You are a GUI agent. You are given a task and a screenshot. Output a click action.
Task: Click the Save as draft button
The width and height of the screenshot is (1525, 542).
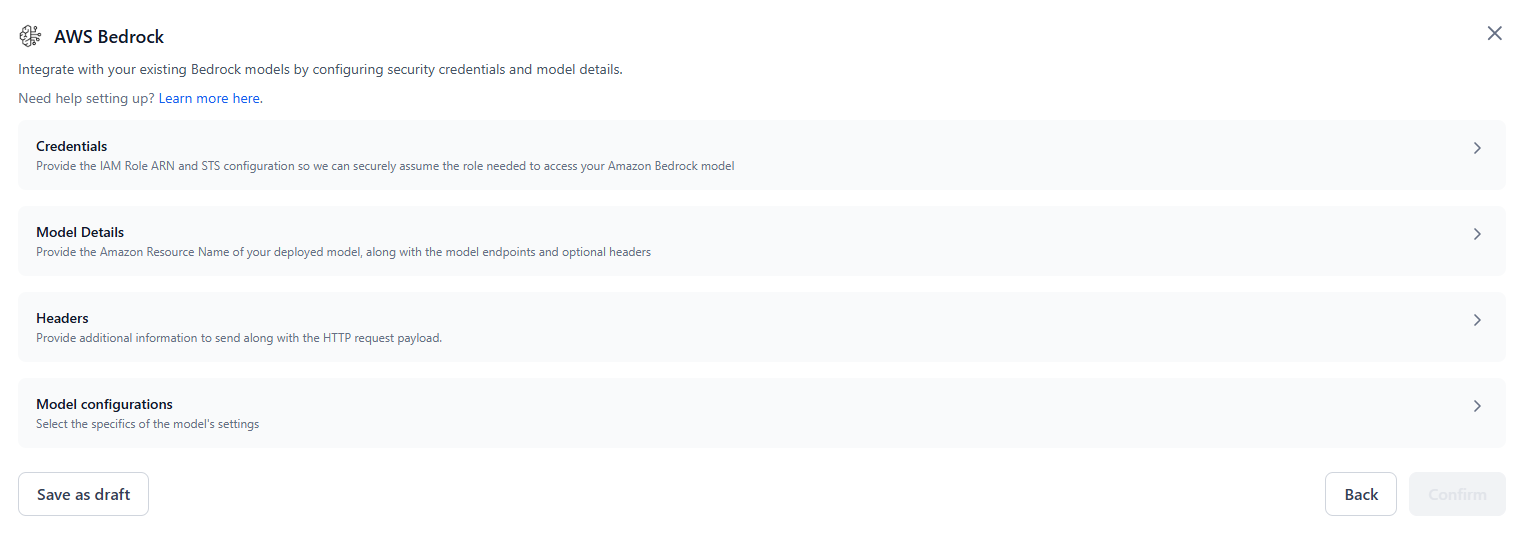coord(83,494)
